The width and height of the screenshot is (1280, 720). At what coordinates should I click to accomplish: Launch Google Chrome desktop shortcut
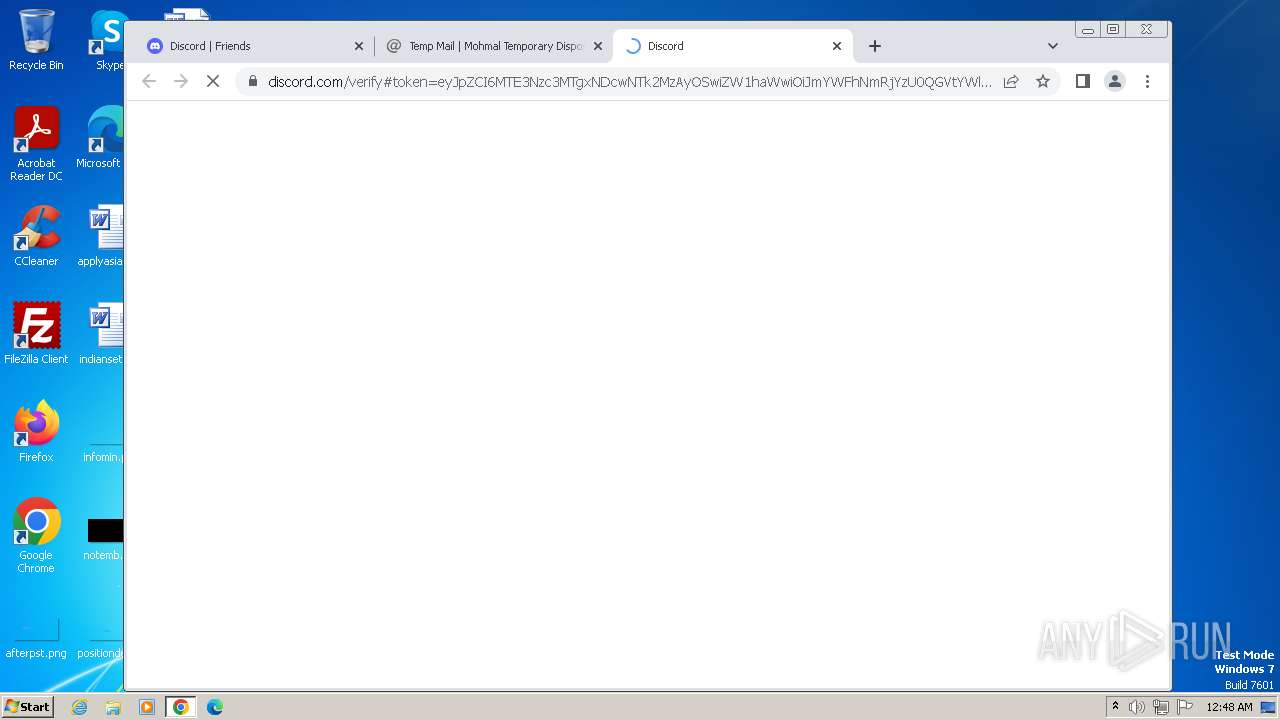pyautogui.click(x=36, y=536)
